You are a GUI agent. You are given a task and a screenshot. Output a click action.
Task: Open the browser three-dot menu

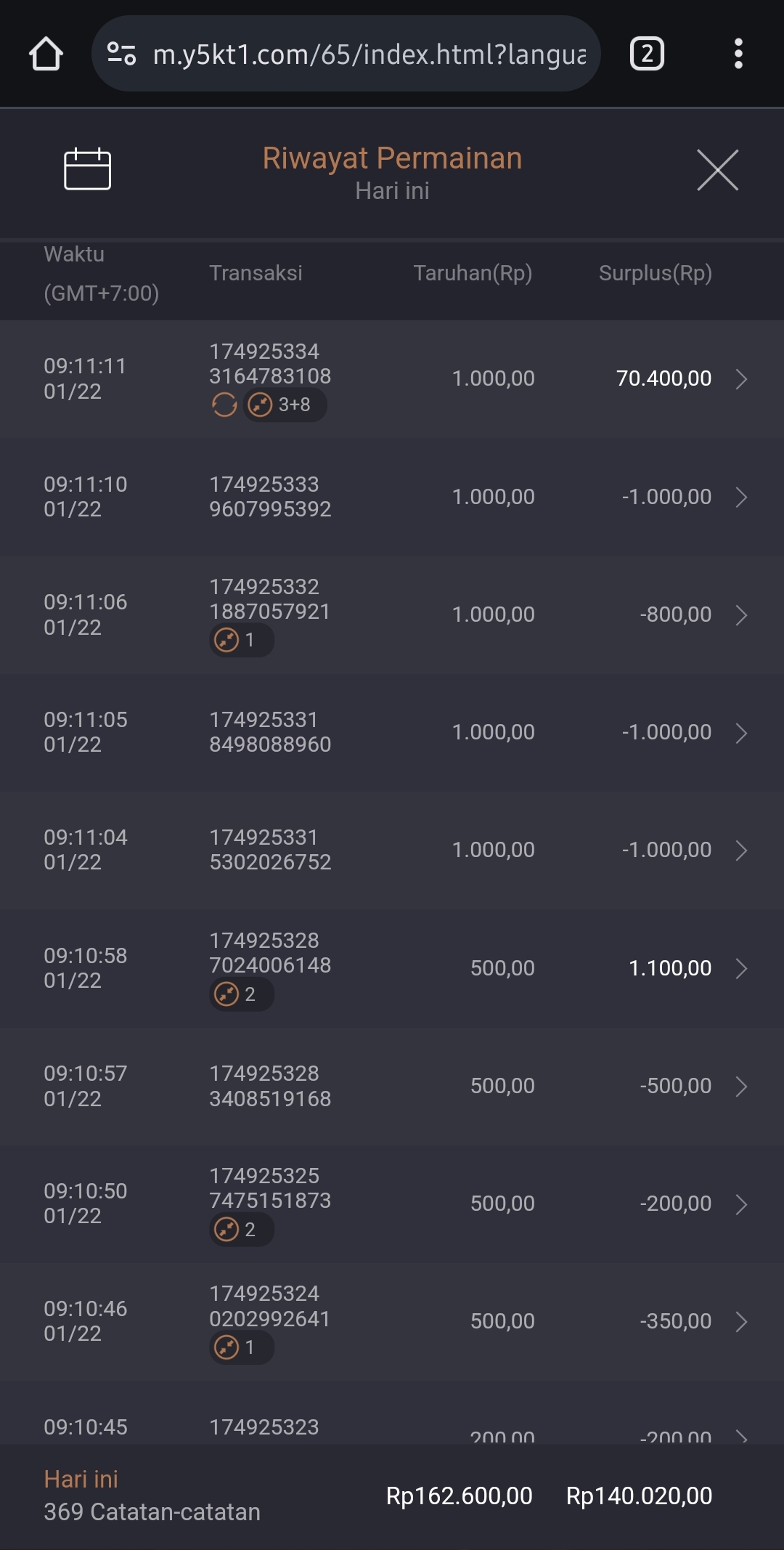pyautogui.click(x=738, y=54)
